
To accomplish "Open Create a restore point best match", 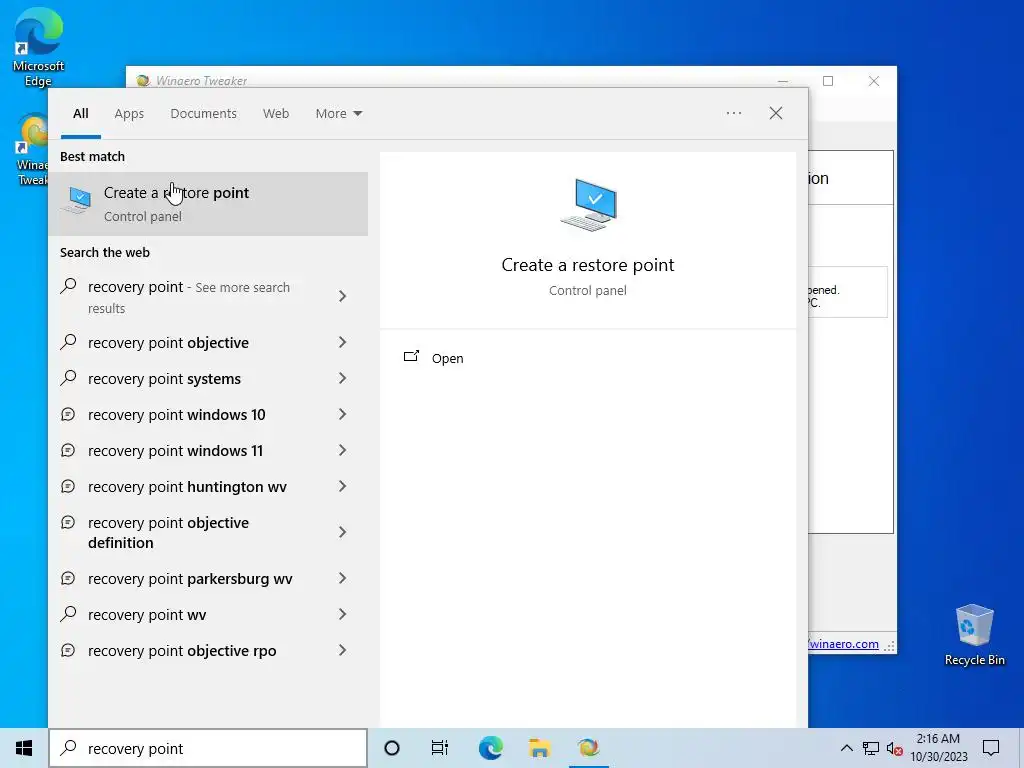I will 208,204.
